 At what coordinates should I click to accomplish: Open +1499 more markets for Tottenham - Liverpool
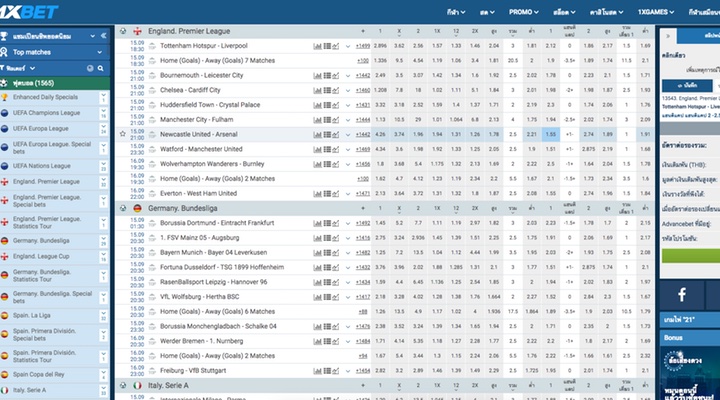coord(363,46)
